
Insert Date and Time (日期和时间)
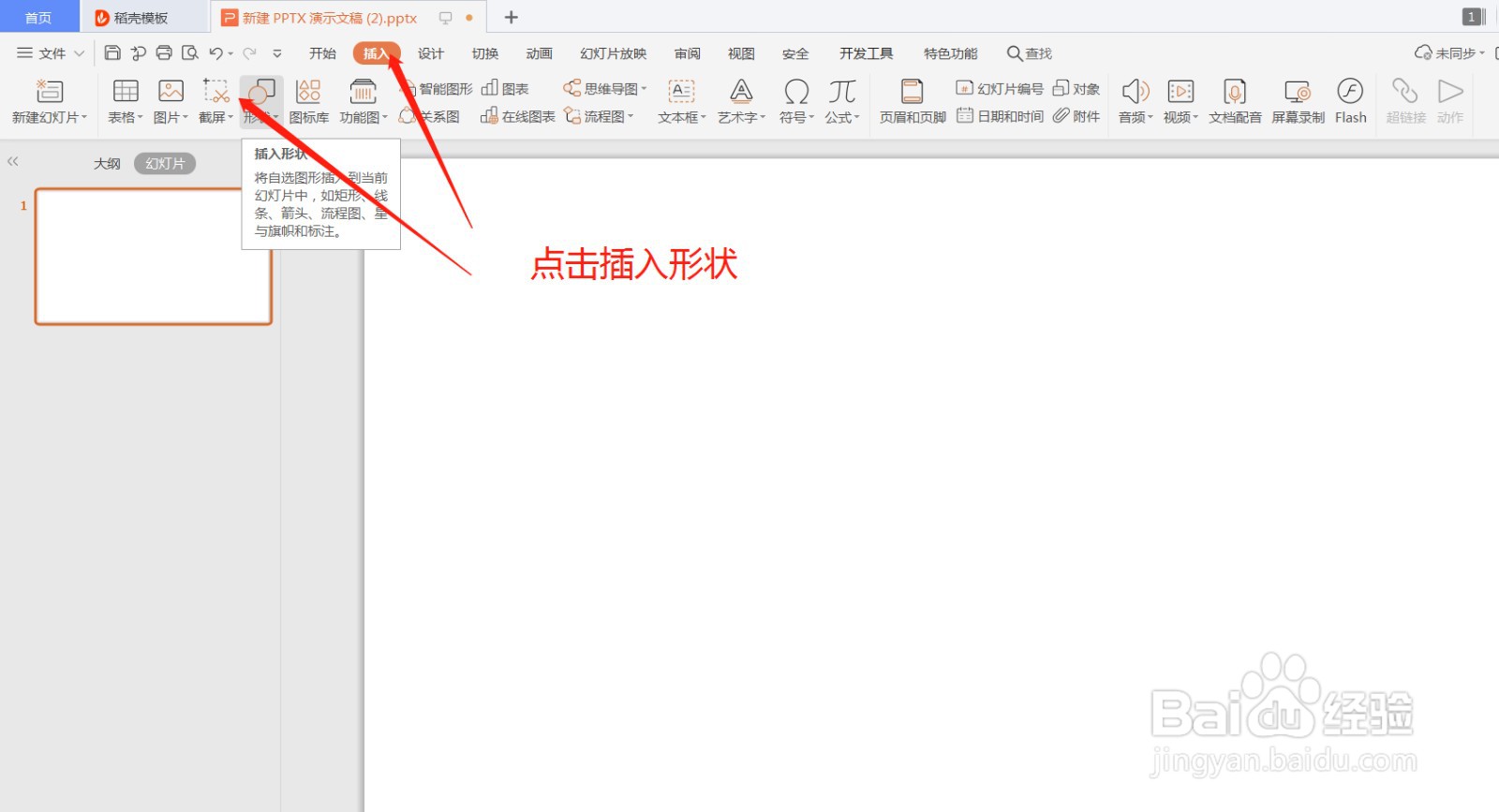click(x=1000, y=116)
